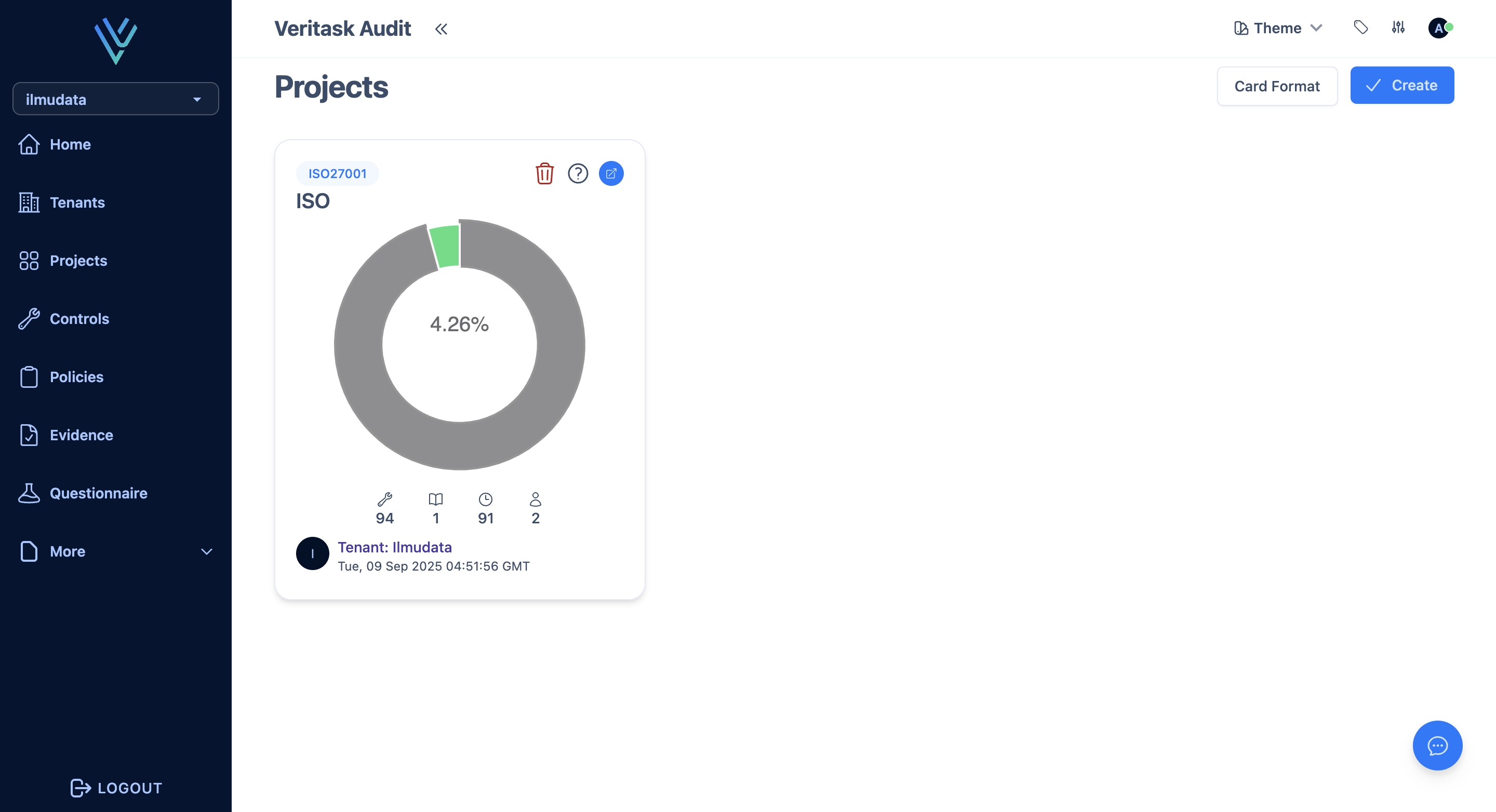Viewport: 1496px width, 812px height.
Task: Click the Tenants building icon
Action: coord(29,202)
